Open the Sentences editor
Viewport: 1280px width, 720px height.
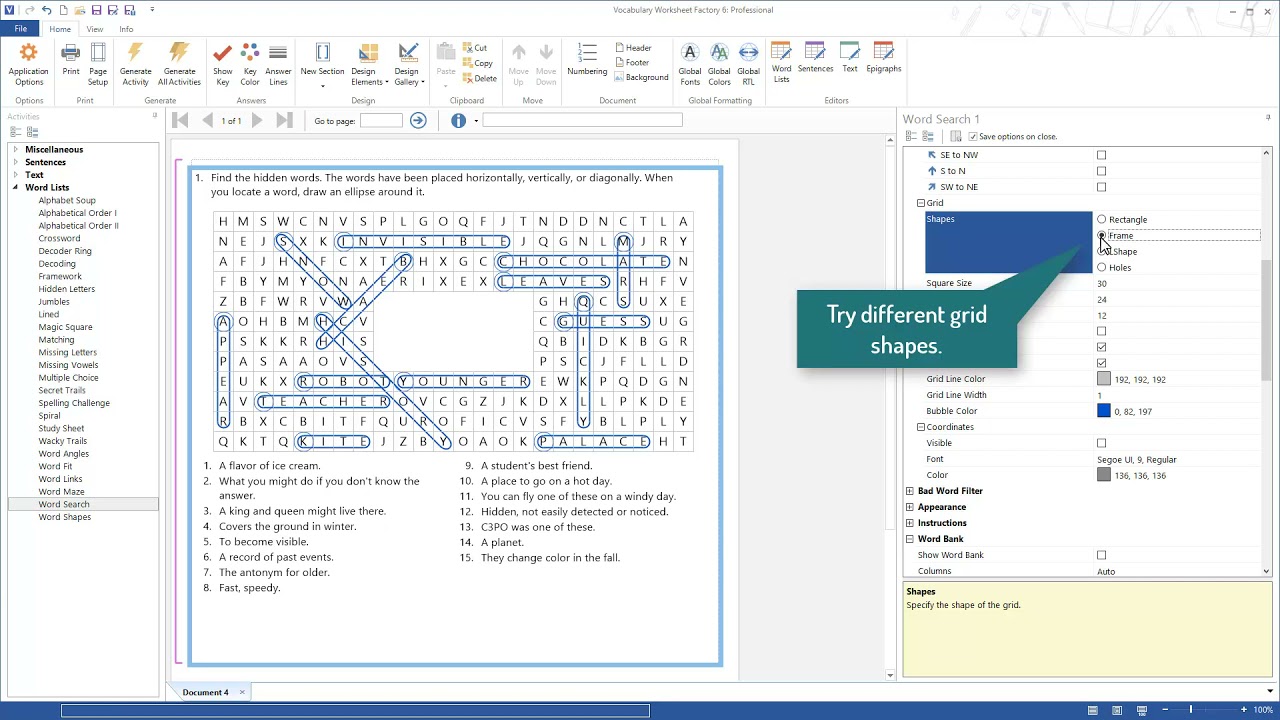(815, 58)
